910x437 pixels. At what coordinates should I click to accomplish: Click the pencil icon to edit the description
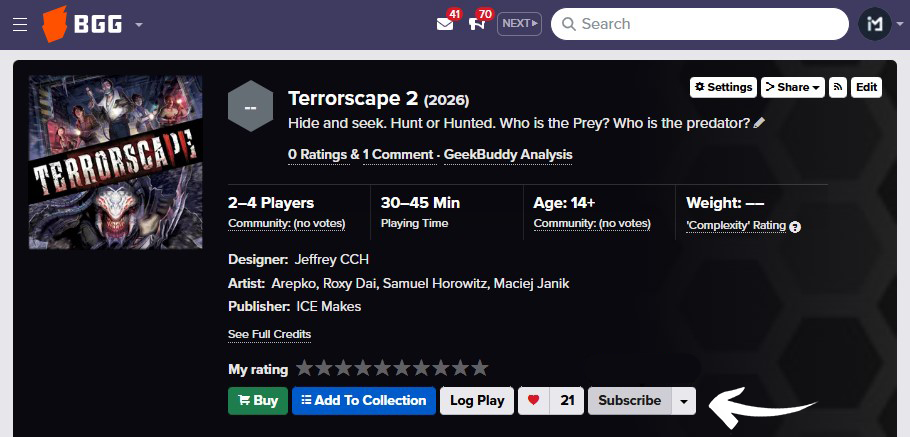(x=759, y=123)
